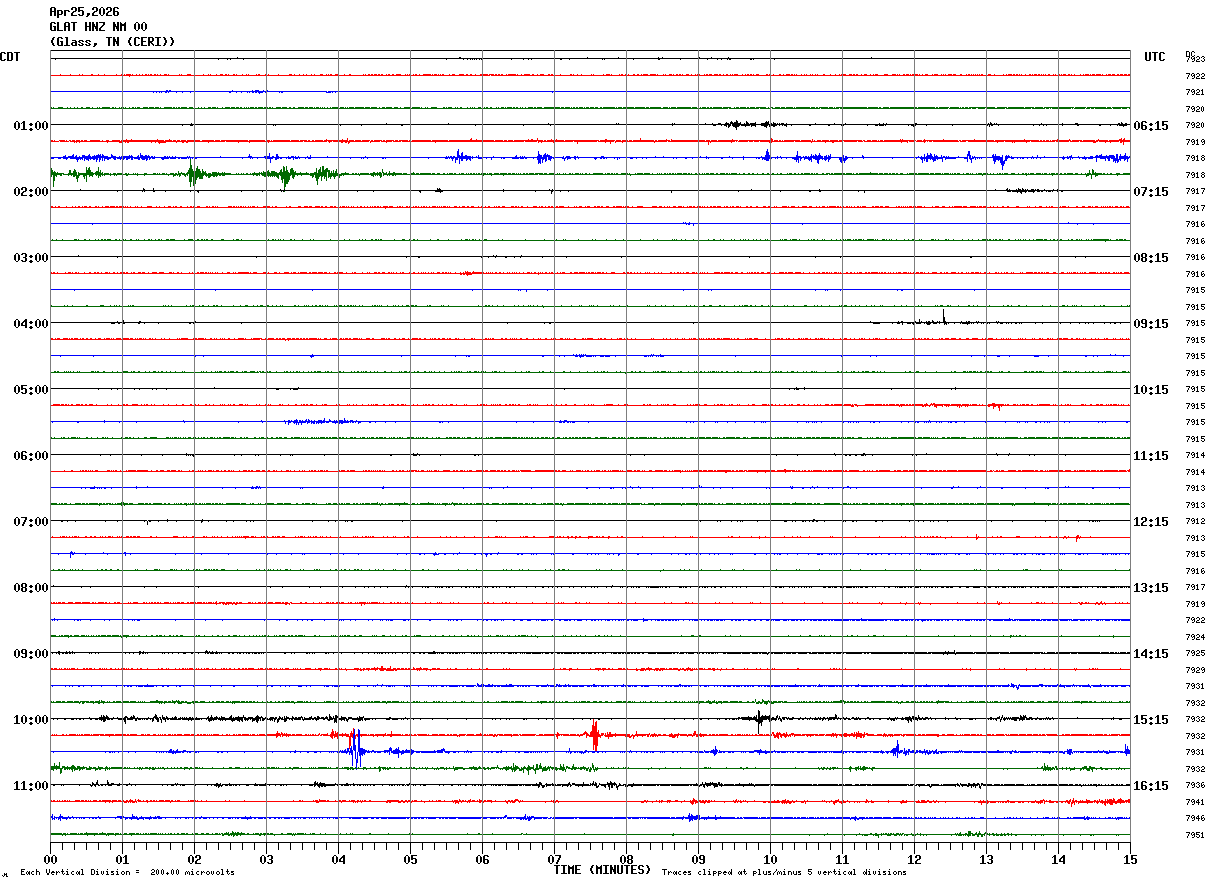Click the "CDT" timezone header

click(x=10, y=57)
